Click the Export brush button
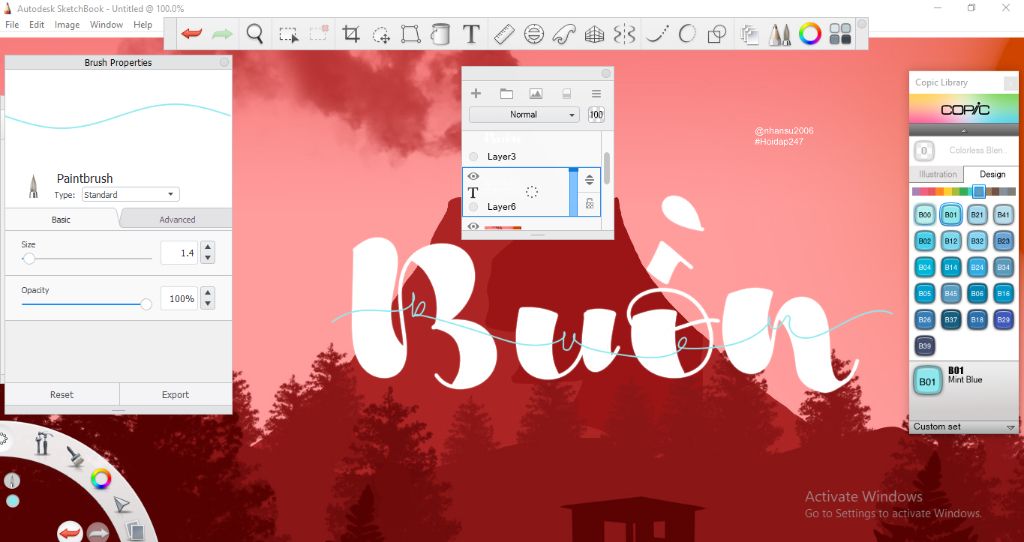 click(x=176, y=394)
